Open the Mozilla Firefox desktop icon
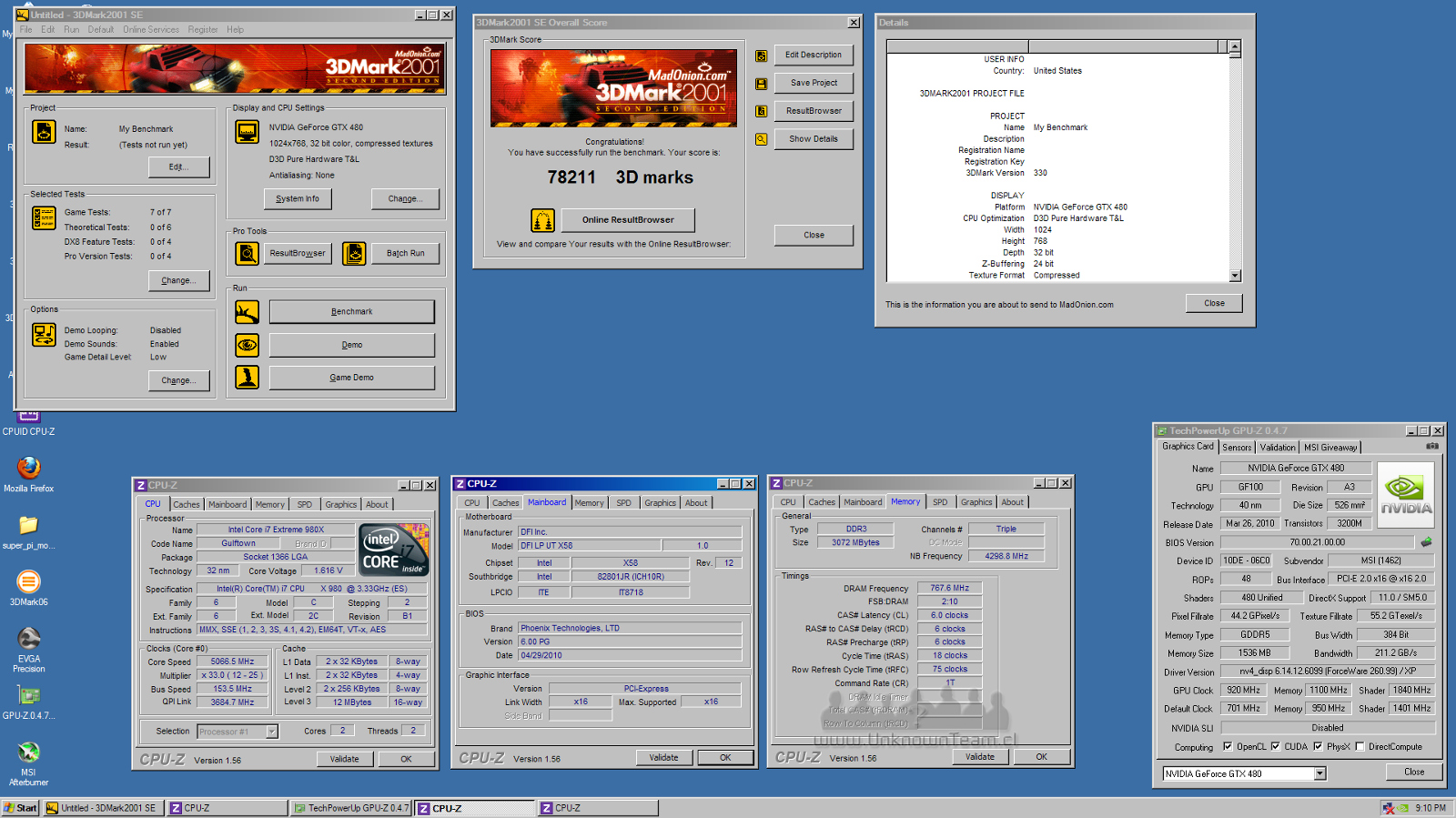 [x=29, y=468]
